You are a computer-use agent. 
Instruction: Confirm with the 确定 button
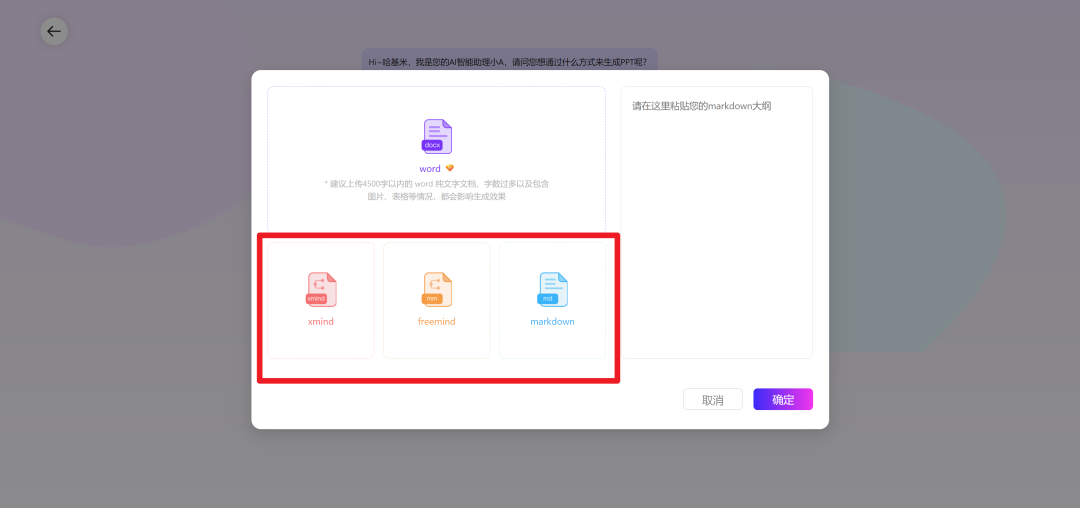(783, 400)
